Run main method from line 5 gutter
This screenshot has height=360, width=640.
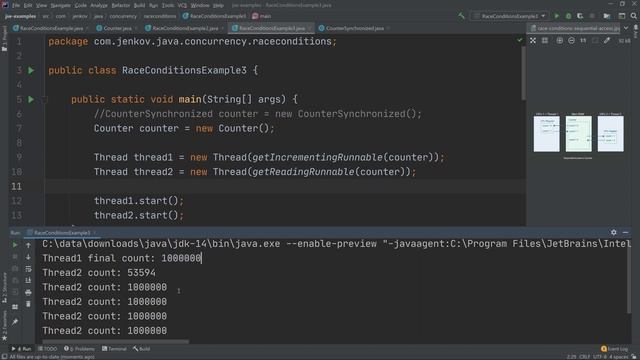31,99
